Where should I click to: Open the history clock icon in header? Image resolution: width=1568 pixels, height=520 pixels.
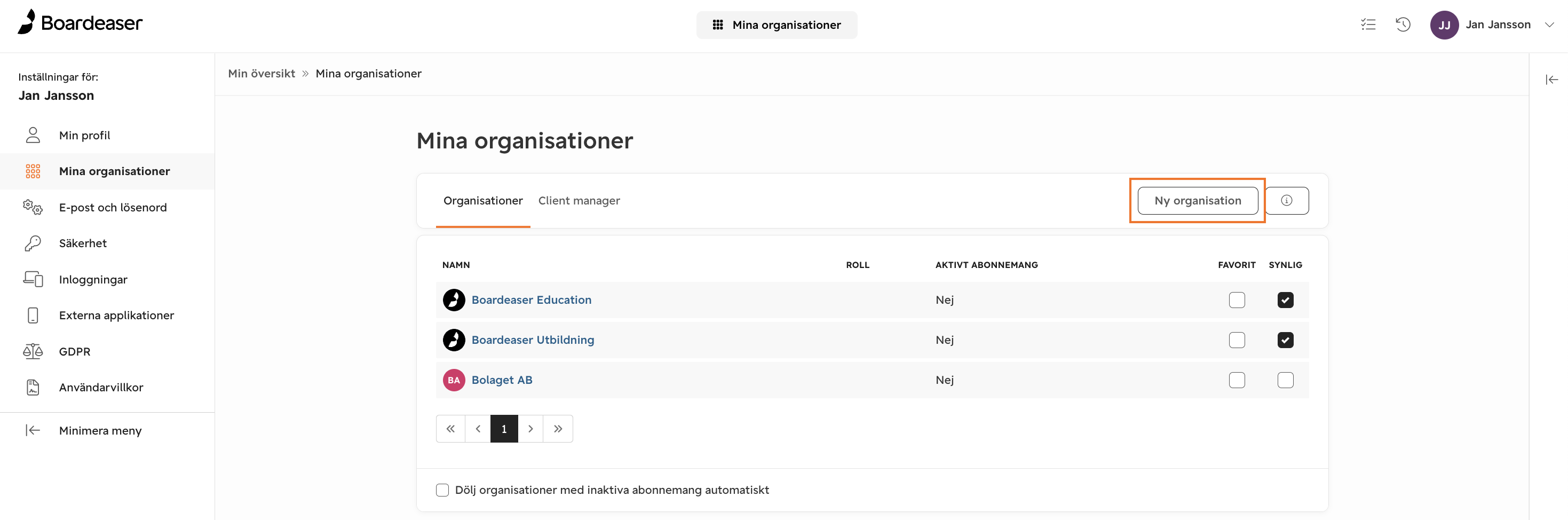point(1403,25)
